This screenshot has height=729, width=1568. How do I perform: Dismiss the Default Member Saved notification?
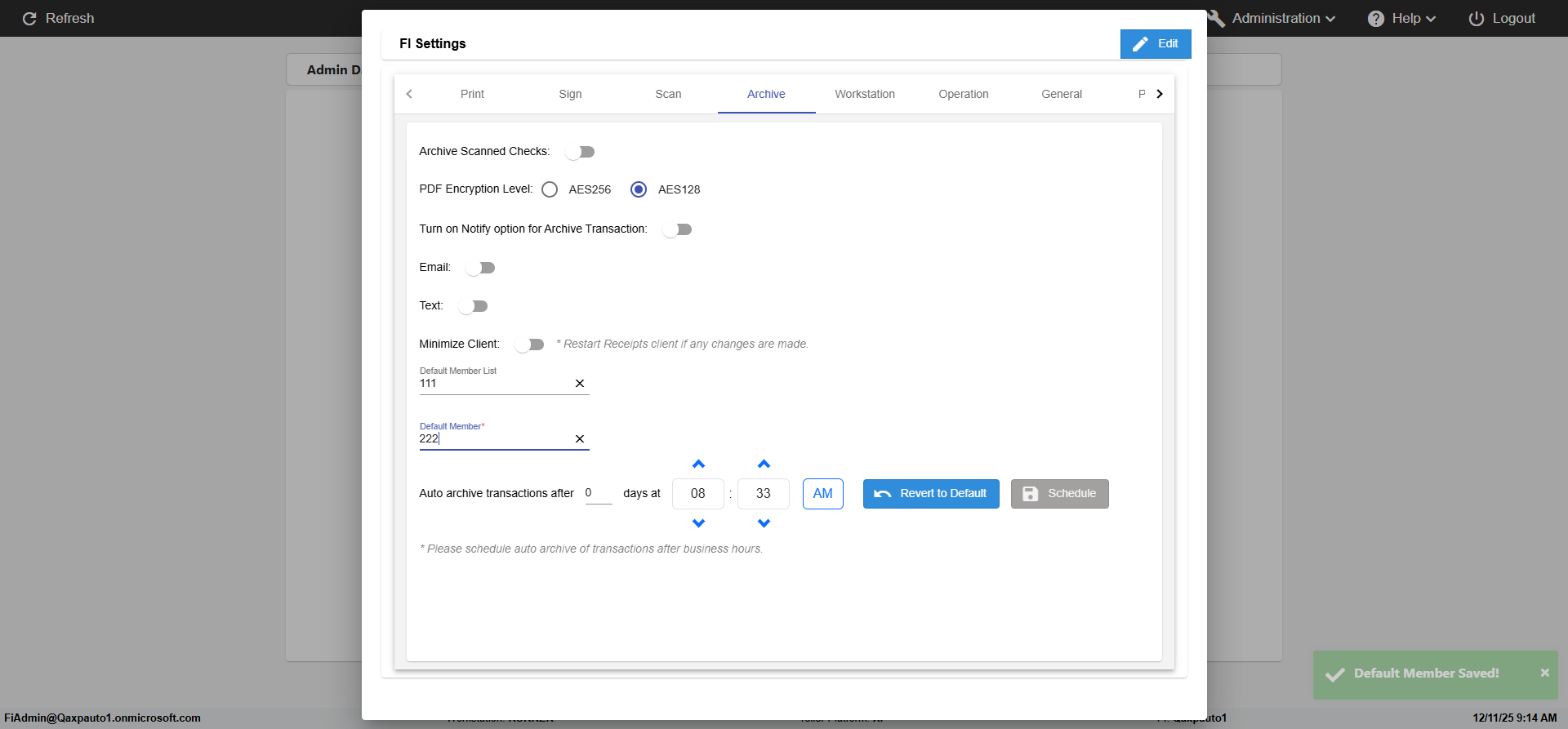1544,673
